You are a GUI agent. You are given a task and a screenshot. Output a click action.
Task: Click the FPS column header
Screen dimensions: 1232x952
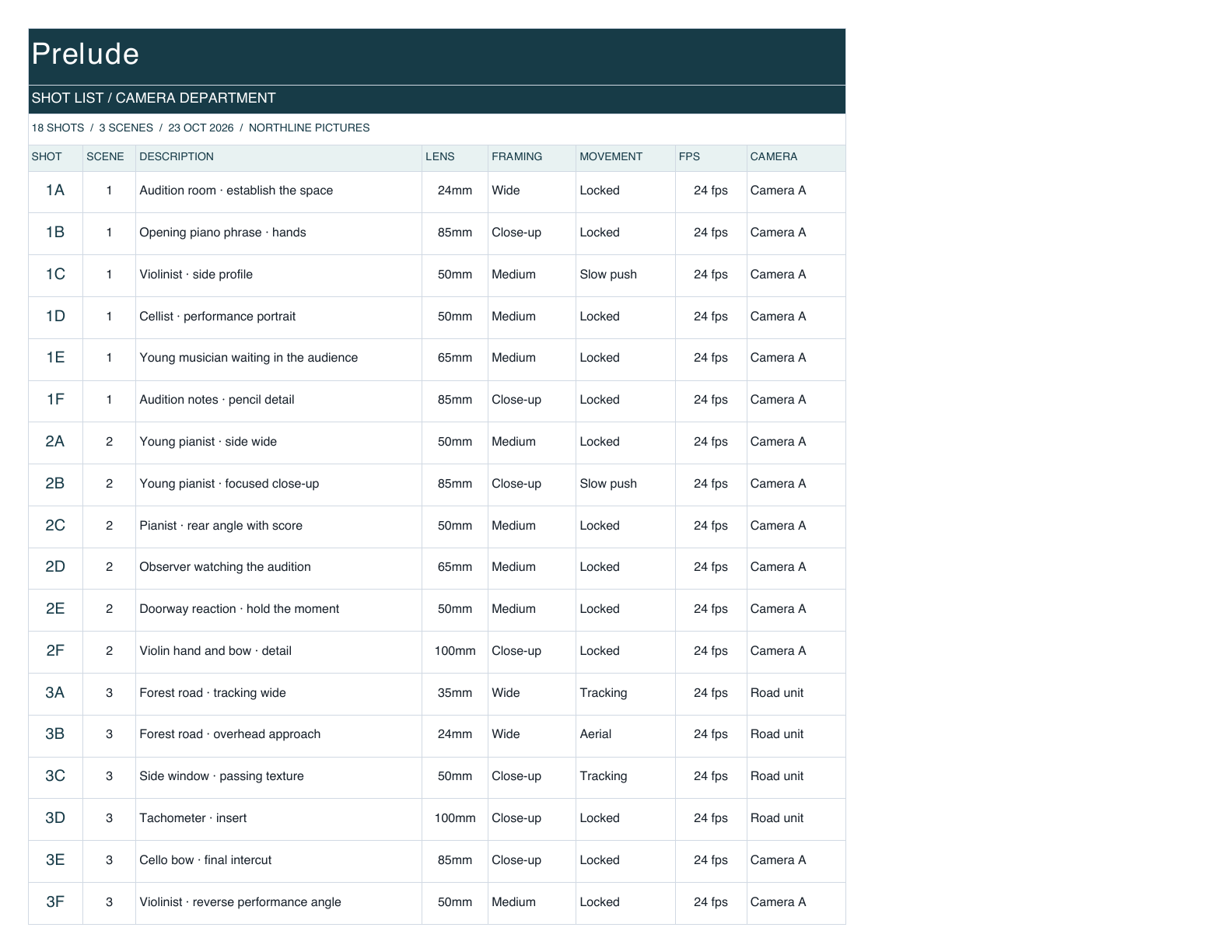(689, 156)
